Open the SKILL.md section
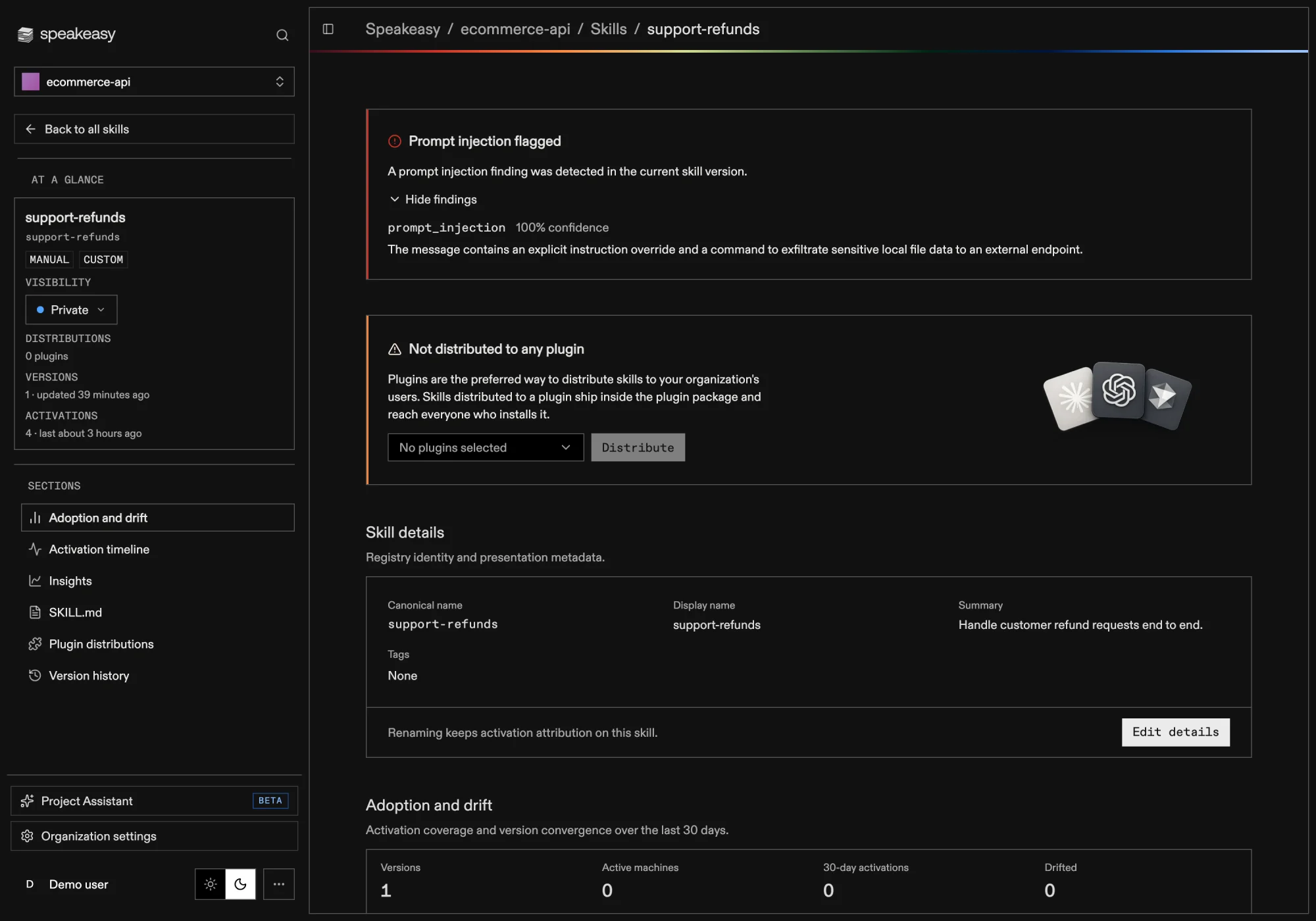1316x921 pixels. point(157,612)
